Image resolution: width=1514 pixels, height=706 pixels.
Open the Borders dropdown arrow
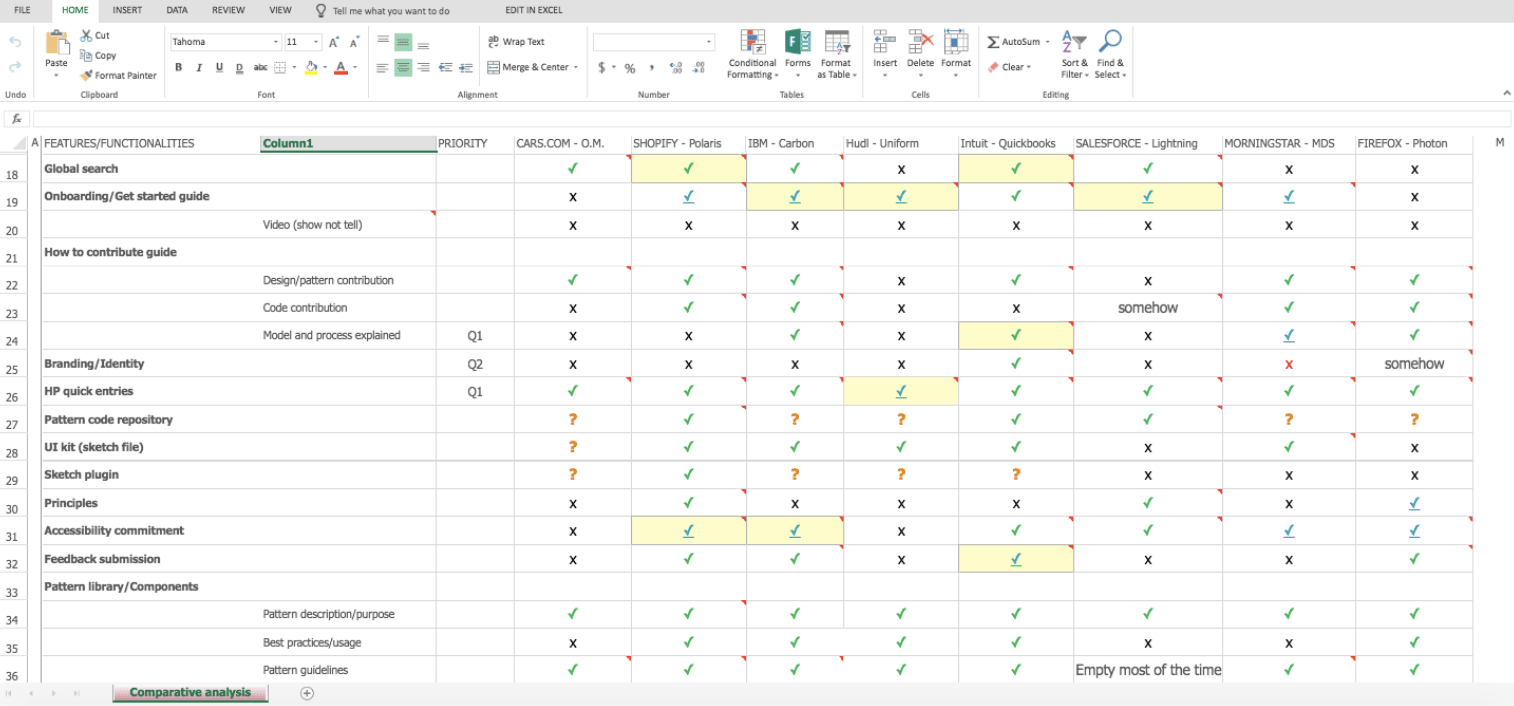tap(293, 68)
